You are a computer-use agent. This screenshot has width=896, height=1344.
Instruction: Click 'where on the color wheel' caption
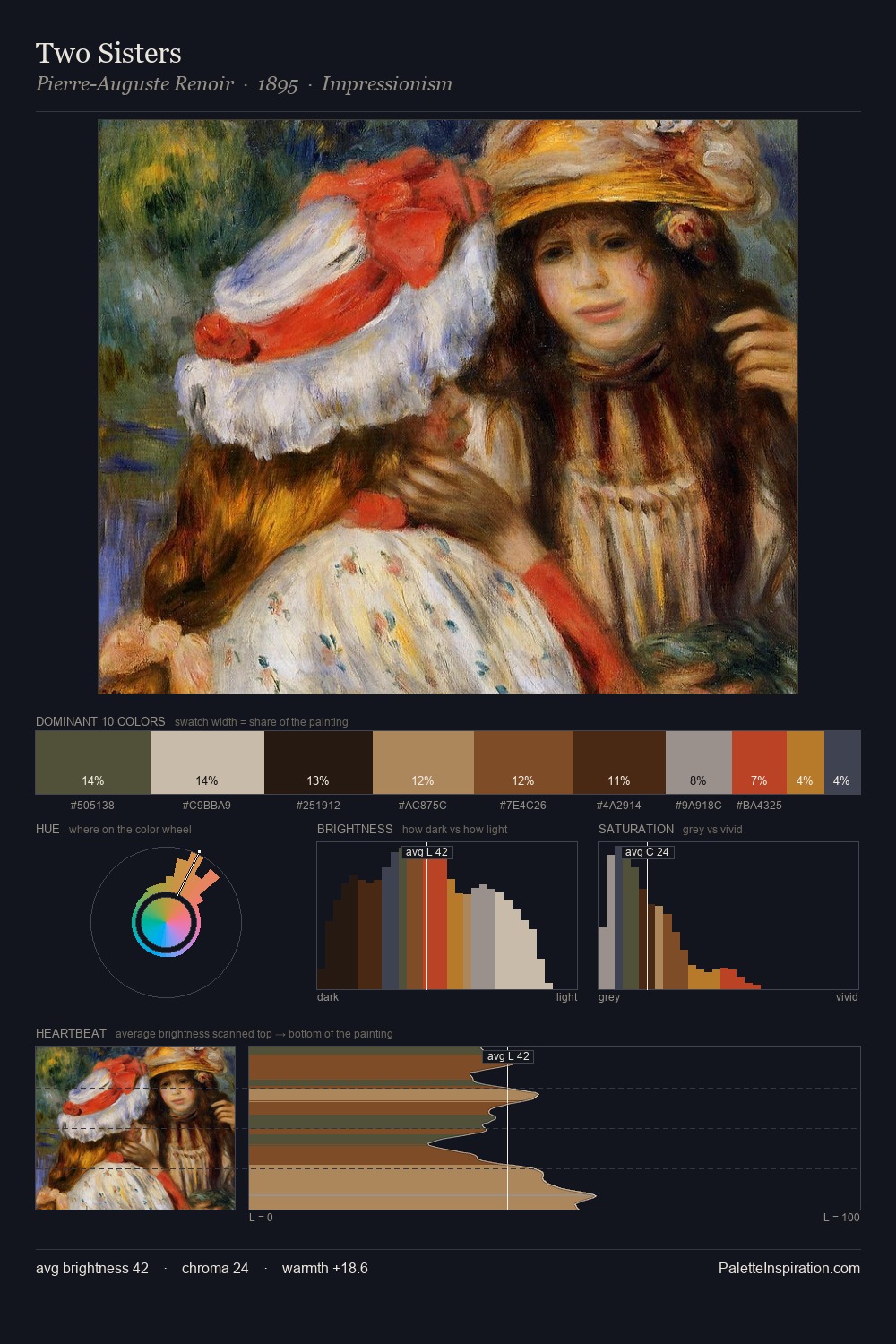[130, 830]
